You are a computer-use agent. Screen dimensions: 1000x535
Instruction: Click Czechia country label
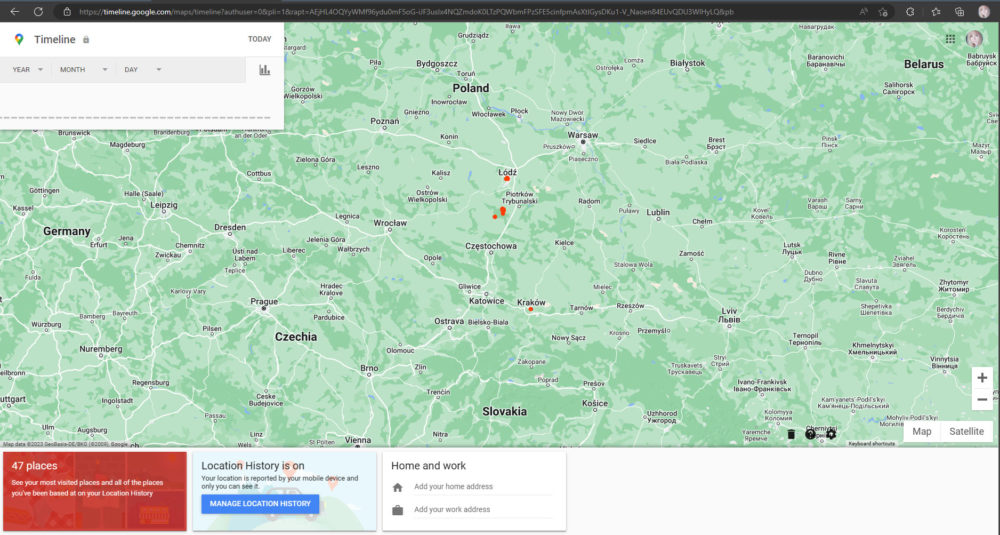coord(295,337)
